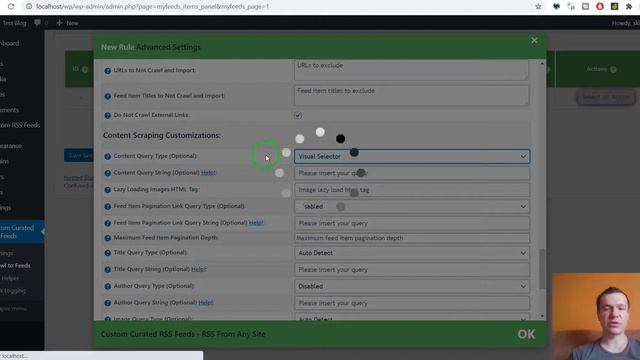
Task: Open Custom RSS Feeds sidebar menu item
Action: pyautogui.click(x=20, y=125)
